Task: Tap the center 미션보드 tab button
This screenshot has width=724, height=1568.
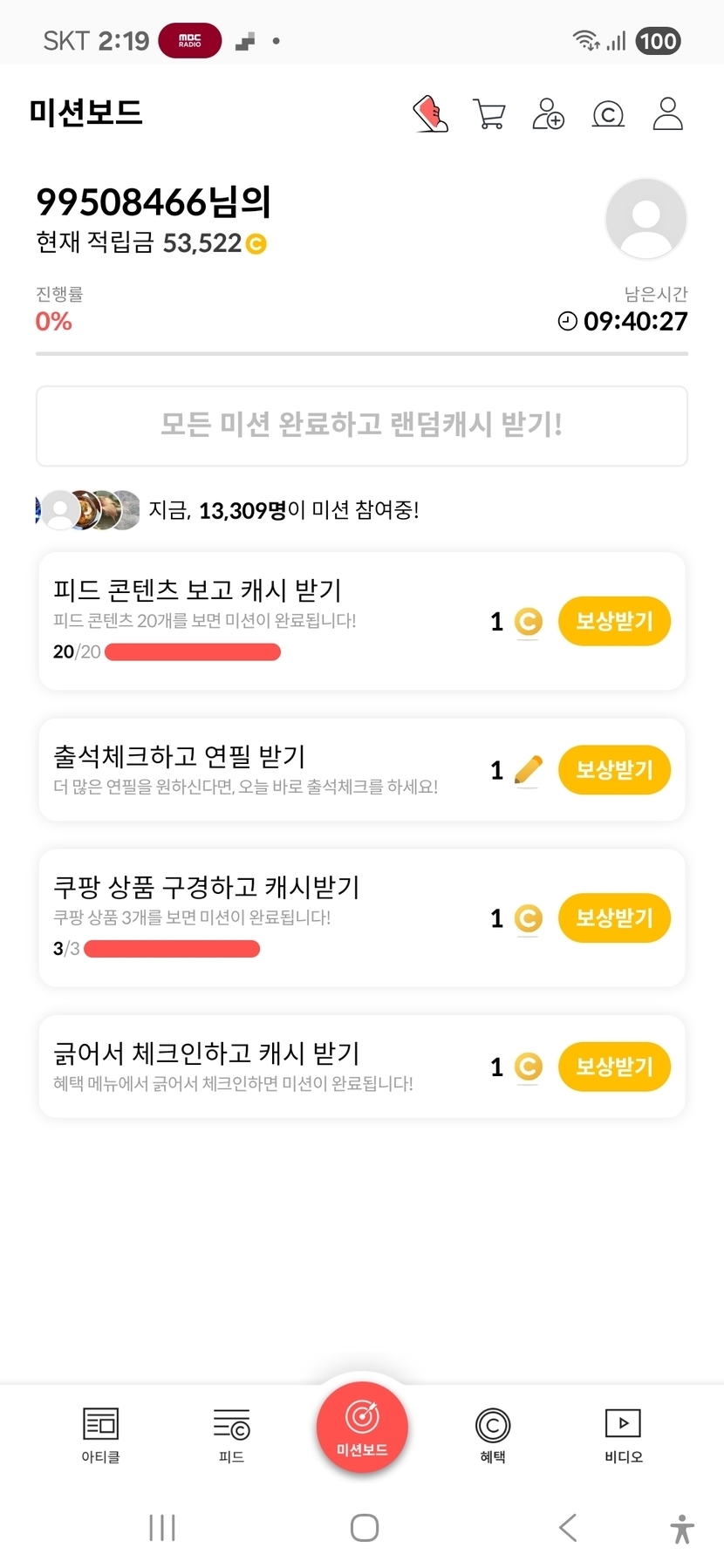Action: [x=362, y=1428]
